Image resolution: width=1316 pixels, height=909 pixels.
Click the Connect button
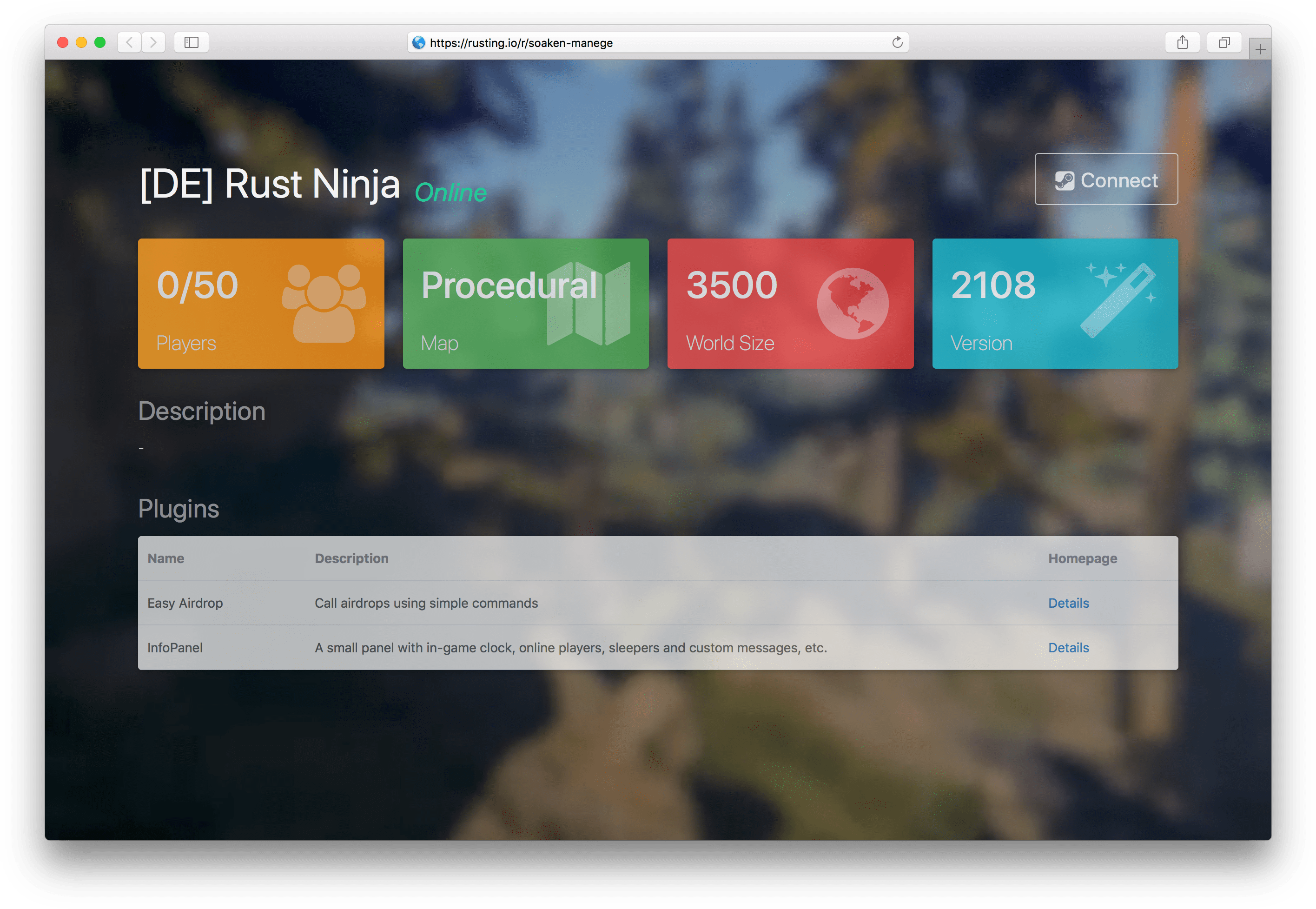click(1106, 179)
